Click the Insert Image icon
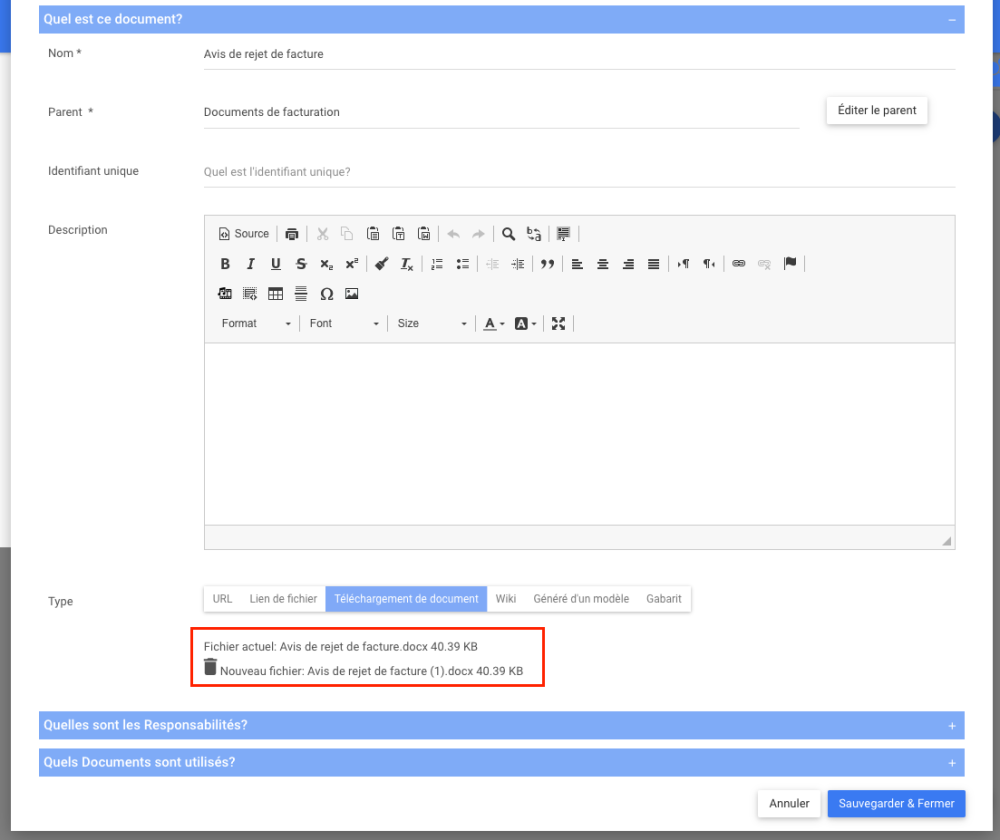This screenshot has height=840, width=1000. pos(351,293)
